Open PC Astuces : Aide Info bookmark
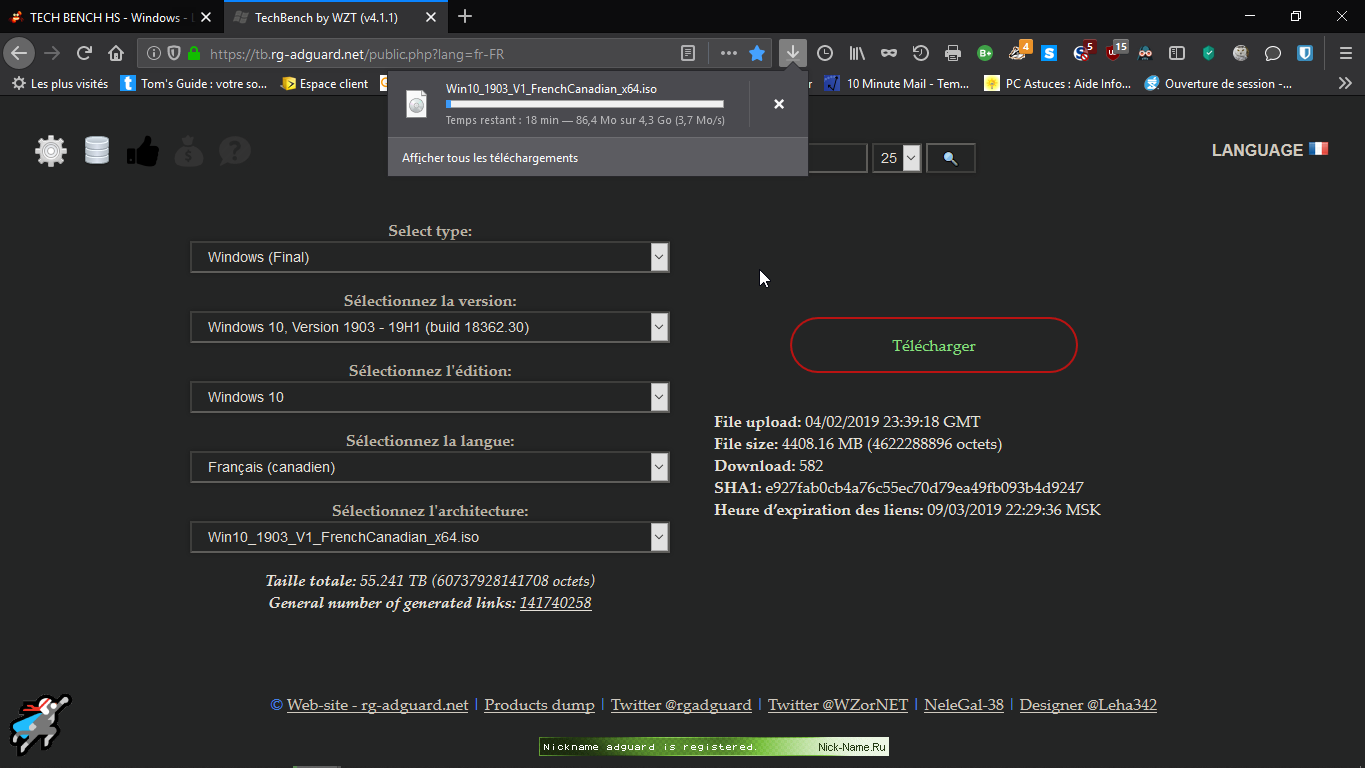Screen dimensions: 1365x768 [x=1058, y=84]
